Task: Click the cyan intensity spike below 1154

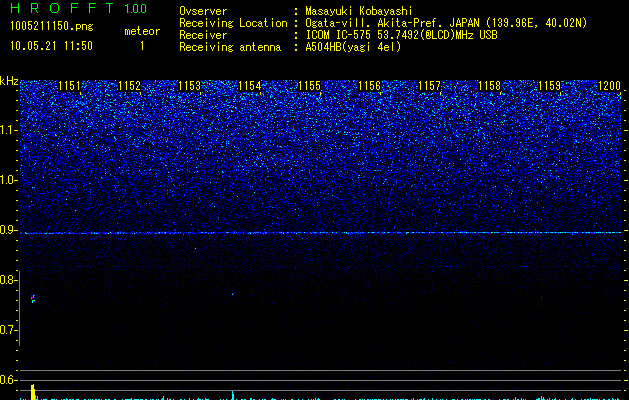Action: coord(233,395)
